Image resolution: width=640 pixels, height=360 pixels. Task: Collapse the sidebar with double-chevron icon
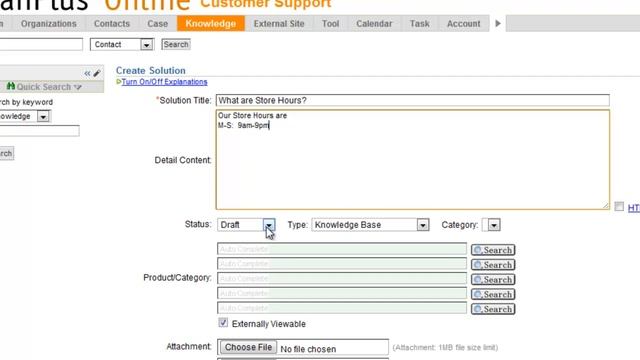87,73
